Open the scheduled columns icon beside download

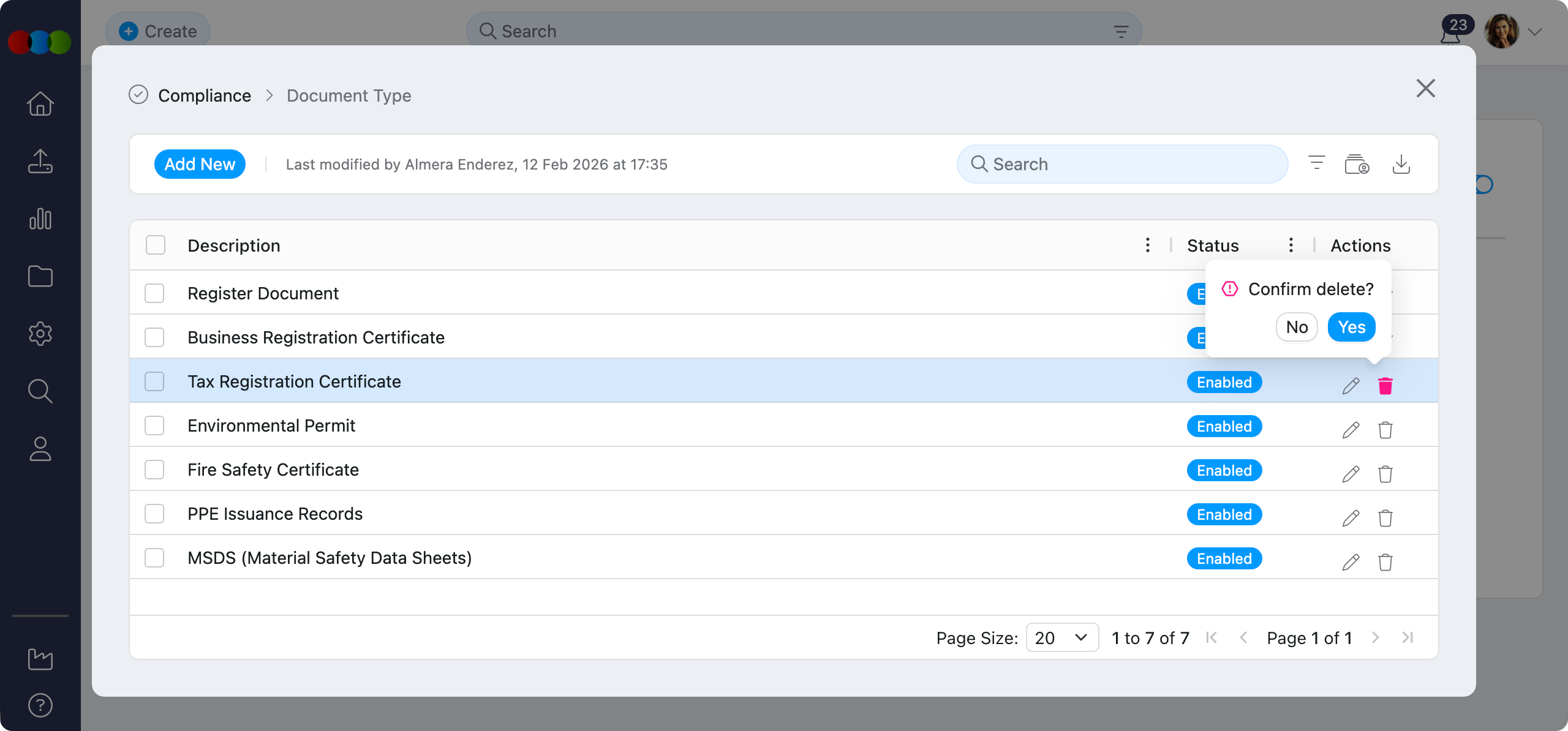point(1357,163)
